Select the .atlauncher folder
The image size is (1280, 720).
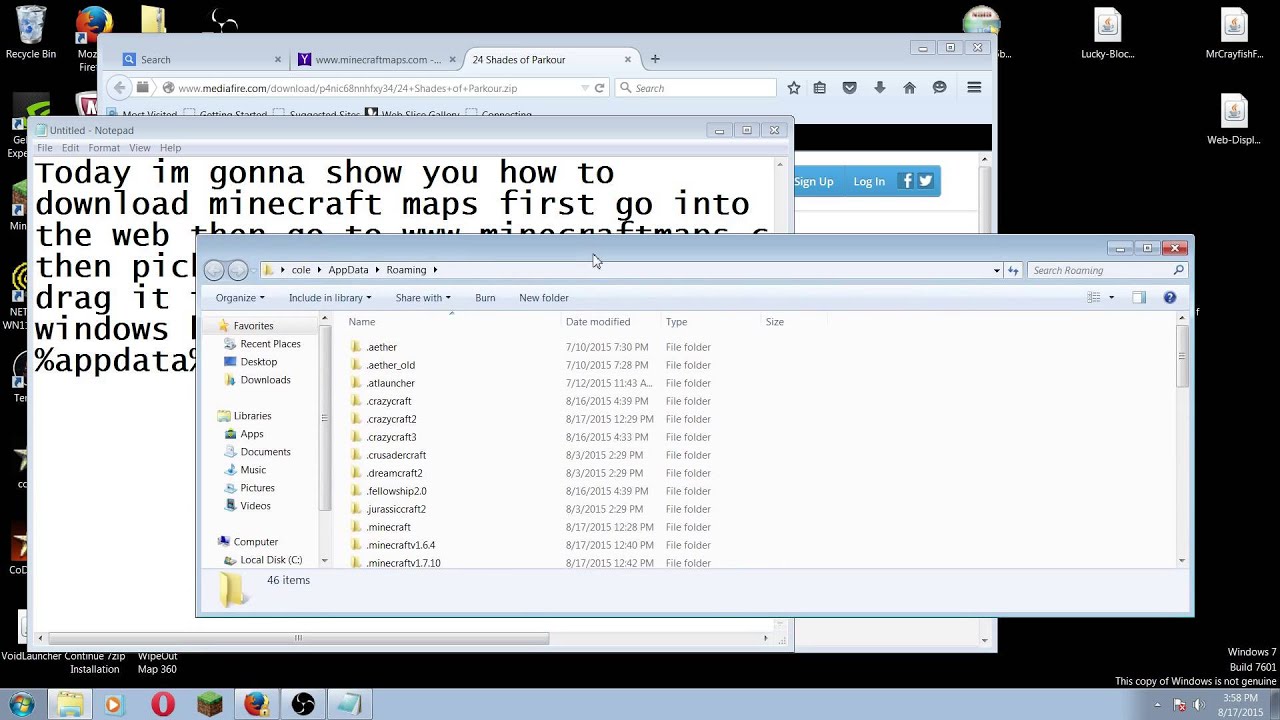390,383
